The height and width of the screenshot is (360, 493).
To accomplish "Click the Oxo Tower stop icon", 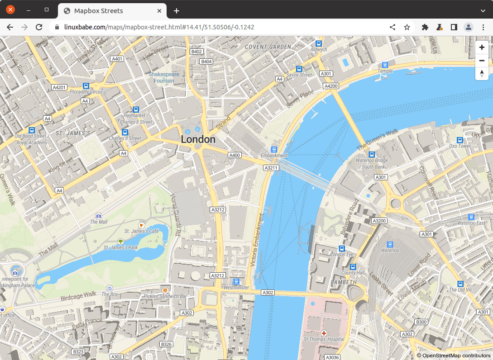I will (460, 140).
